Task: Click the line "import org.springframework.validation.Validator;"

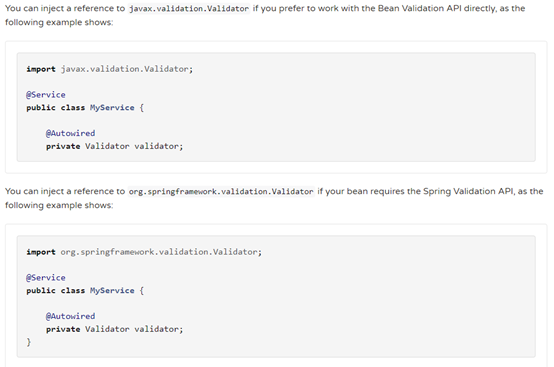Action: pos(144,252)
